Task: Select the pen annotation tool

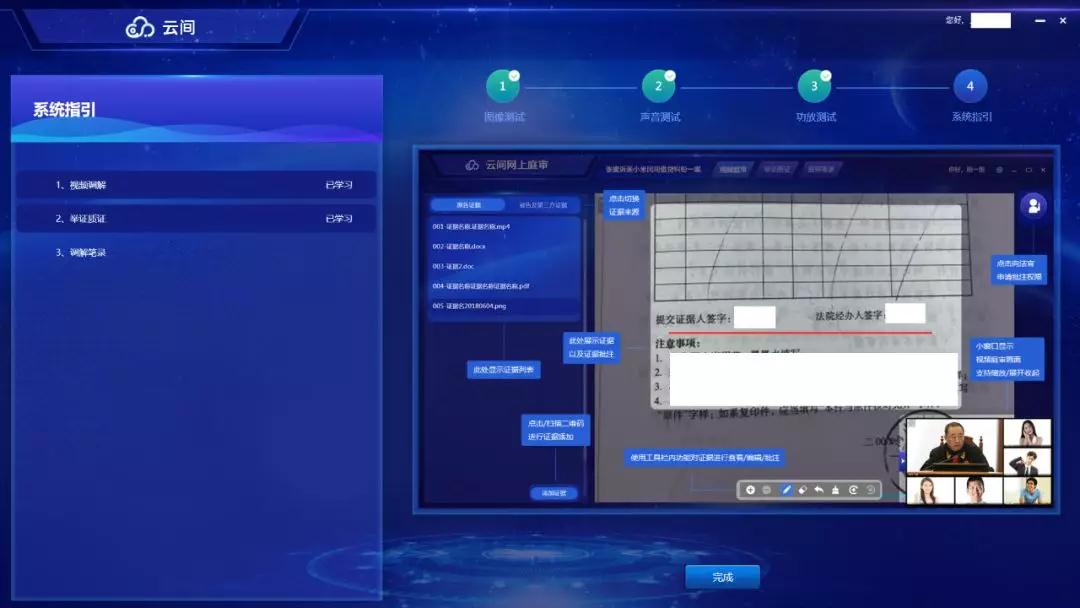Action: pyautogui.click(x=786, y=490)
